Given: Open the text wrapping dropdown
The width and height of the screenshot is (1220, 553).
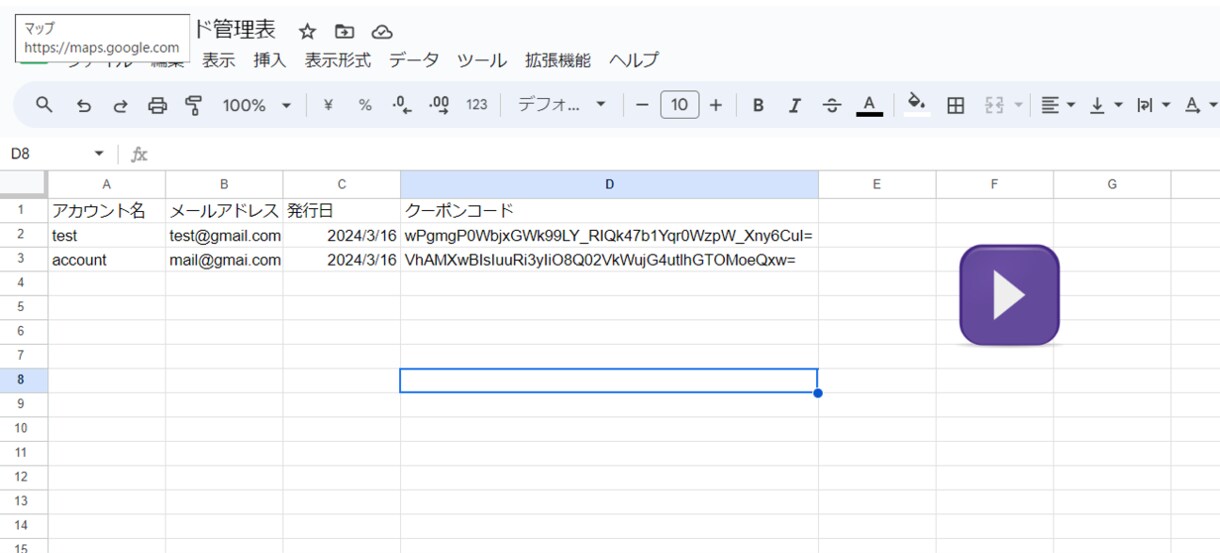Looking at the screenshot, I should click(x=1153, y=105).
